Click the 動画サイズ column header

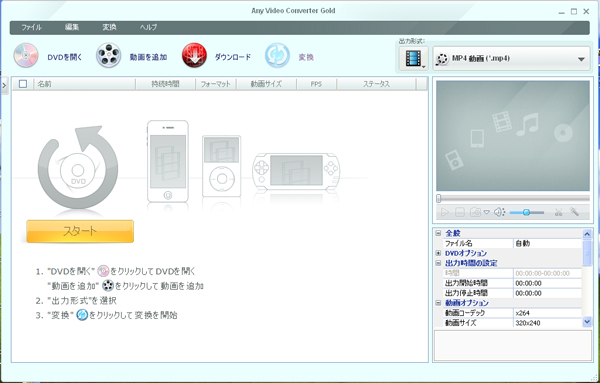tap(266, 84)
